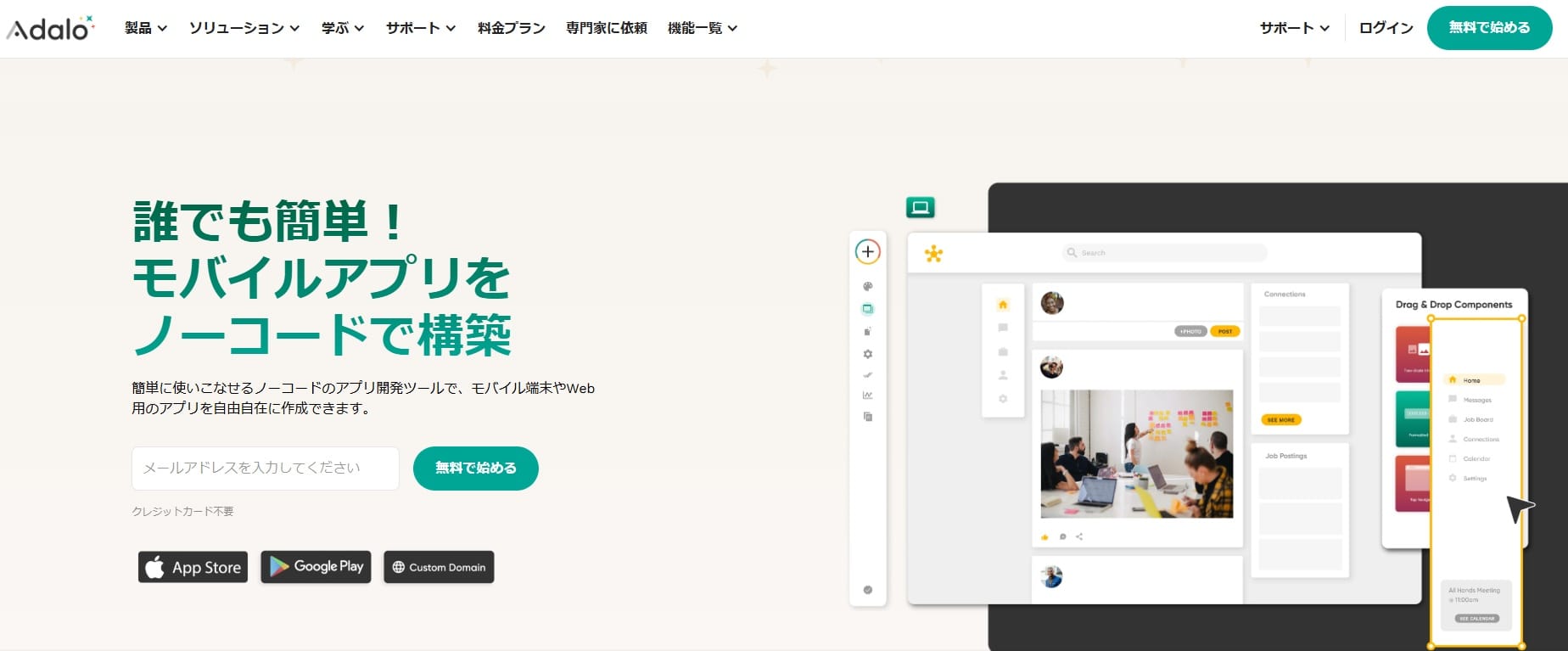Click the thumbs-up like icon under photo
Screen dimensions: 1568x651
tap(1044, 536)
